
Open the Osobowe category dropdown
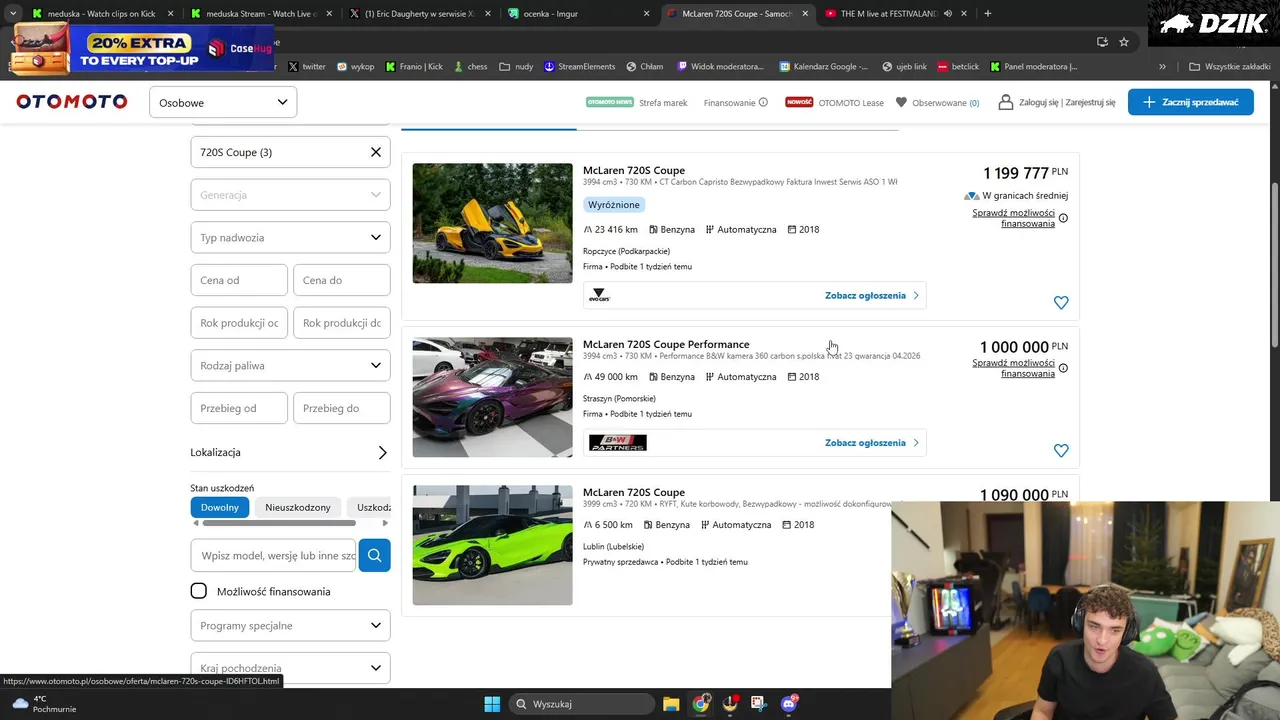click(223, 102)
